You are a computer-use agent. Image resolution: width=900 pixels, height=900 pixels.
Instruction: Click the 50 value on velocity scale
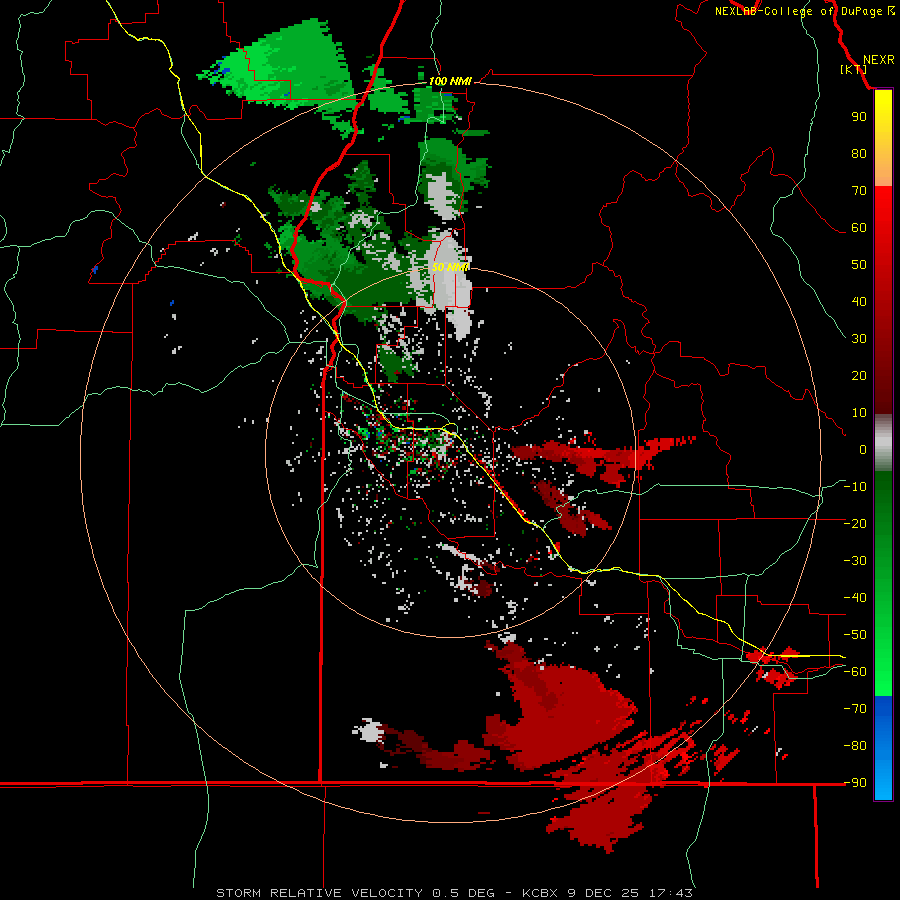point(859,265)
